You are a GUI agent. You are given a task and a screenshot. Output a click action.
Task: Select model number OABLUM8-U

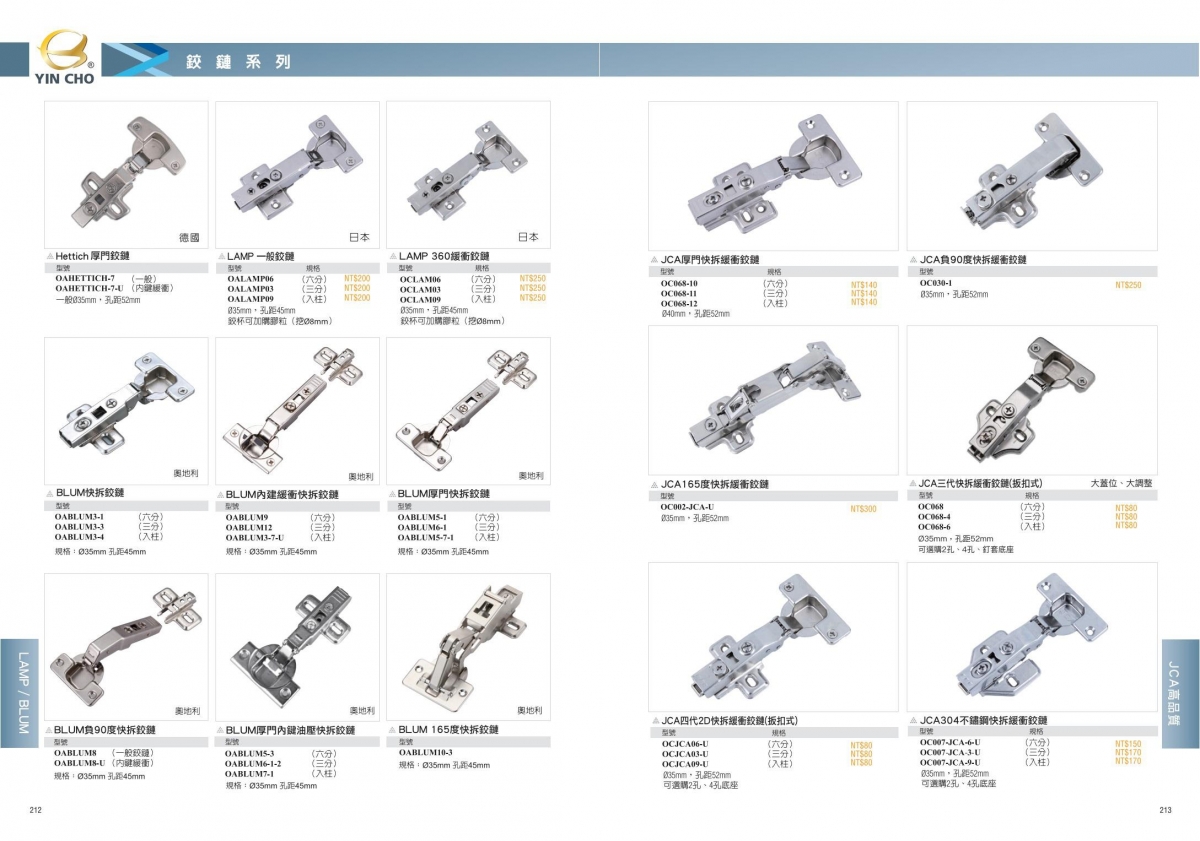80,763
